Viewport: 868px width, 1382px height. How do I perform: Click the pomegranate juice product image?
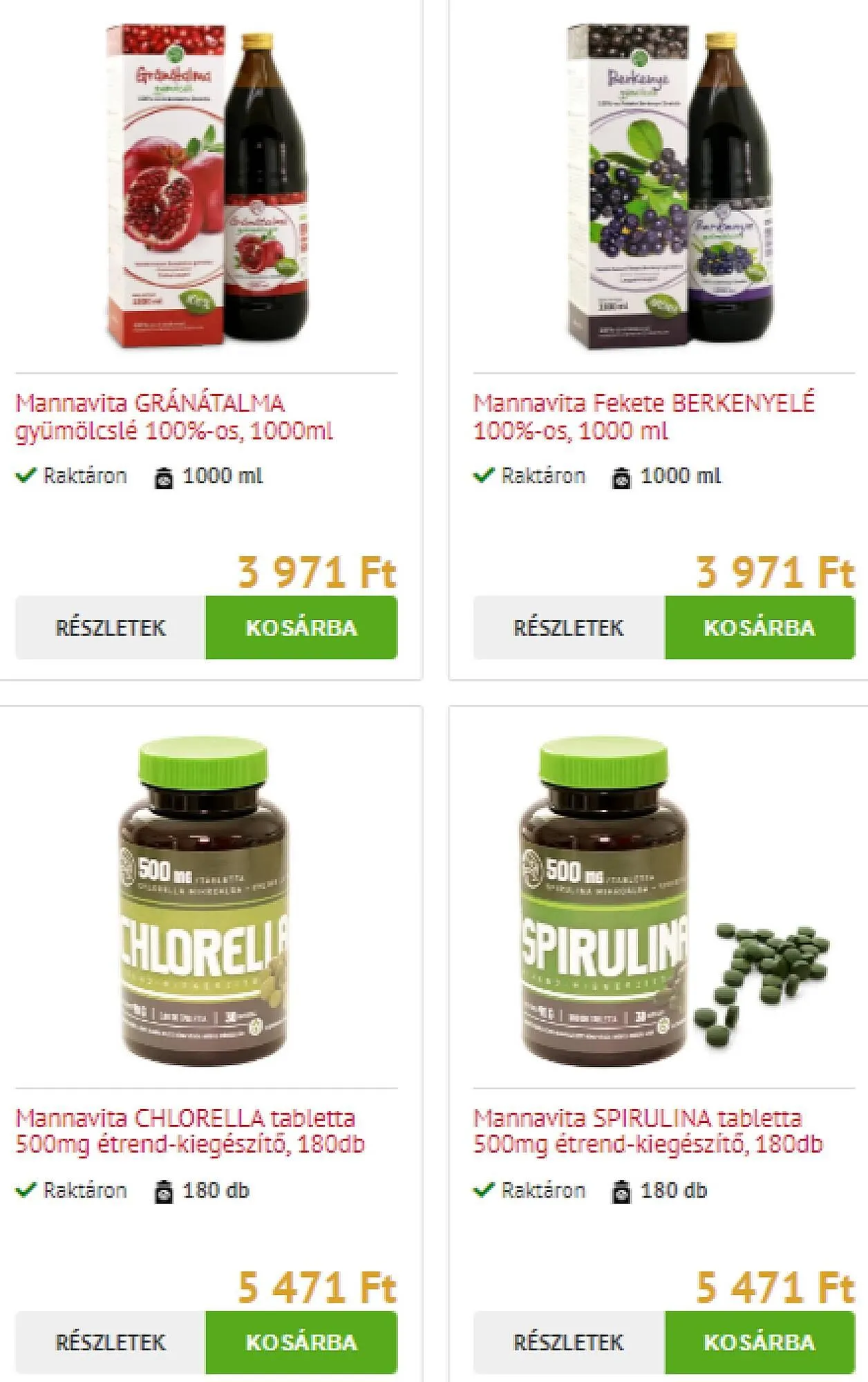click(207, 185)
